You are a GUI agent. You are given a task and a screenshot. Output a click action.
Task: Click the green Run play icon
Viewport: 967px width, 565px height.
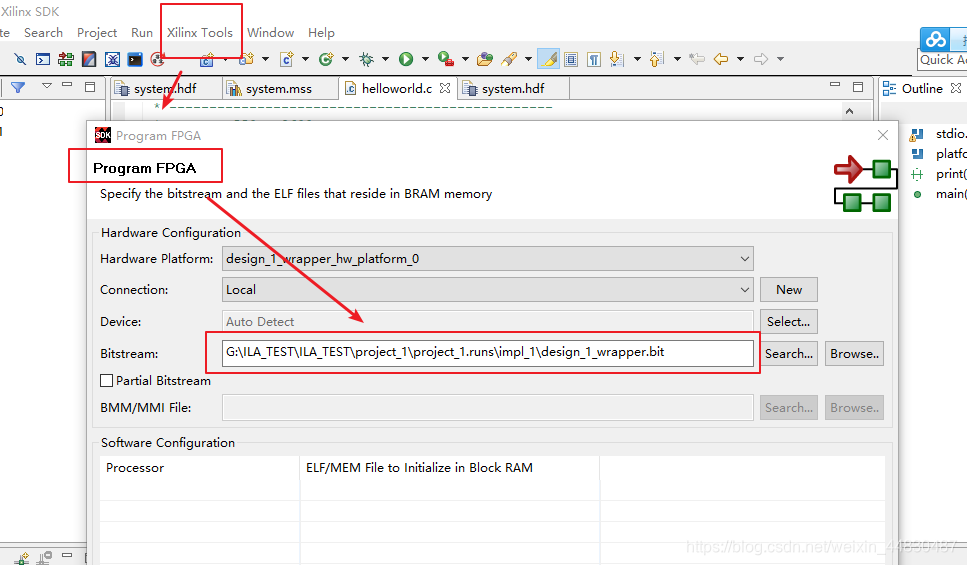tap(406, 59)
